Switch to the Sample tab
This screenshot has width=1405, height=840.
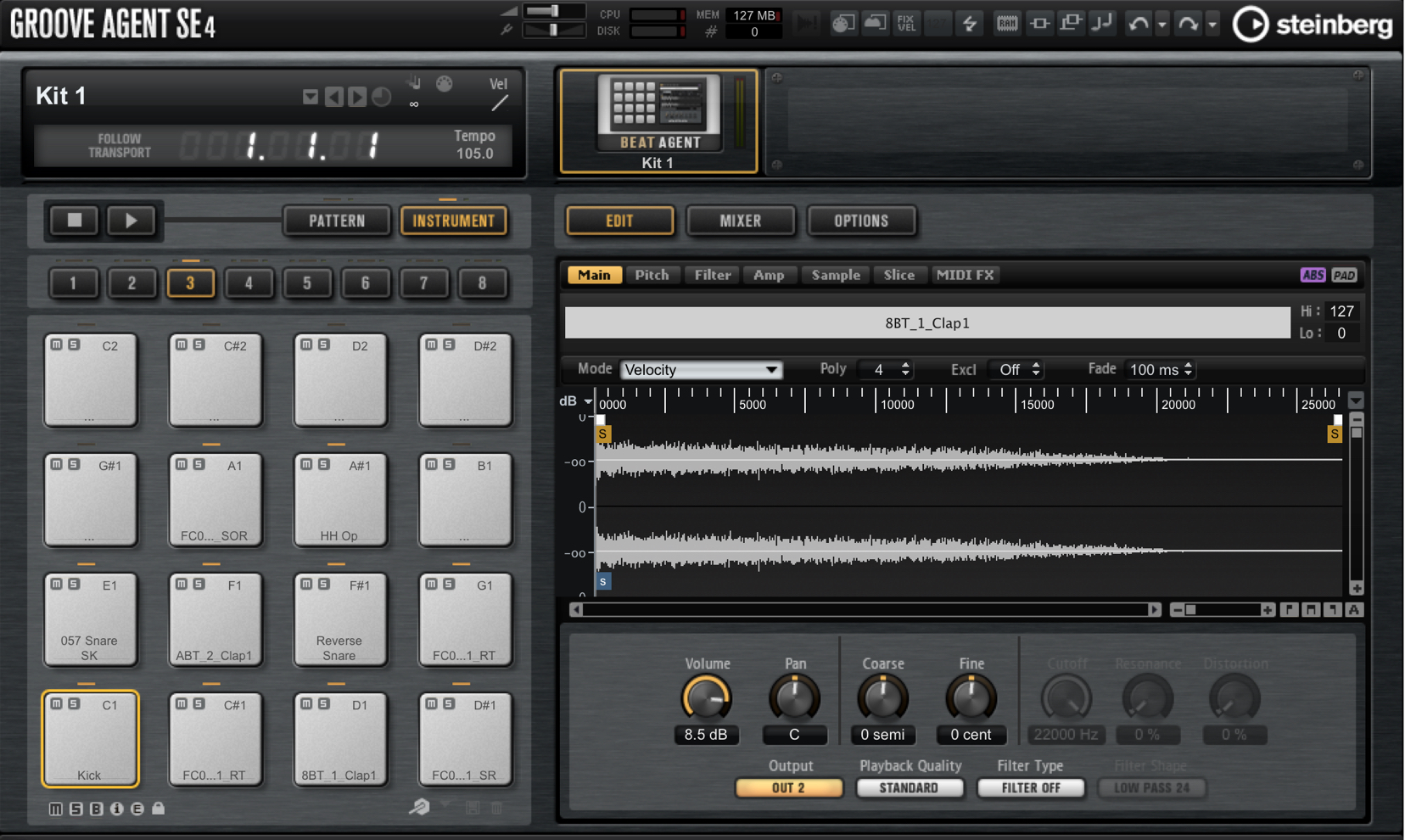pyautogui.click(x=836, y=275)
